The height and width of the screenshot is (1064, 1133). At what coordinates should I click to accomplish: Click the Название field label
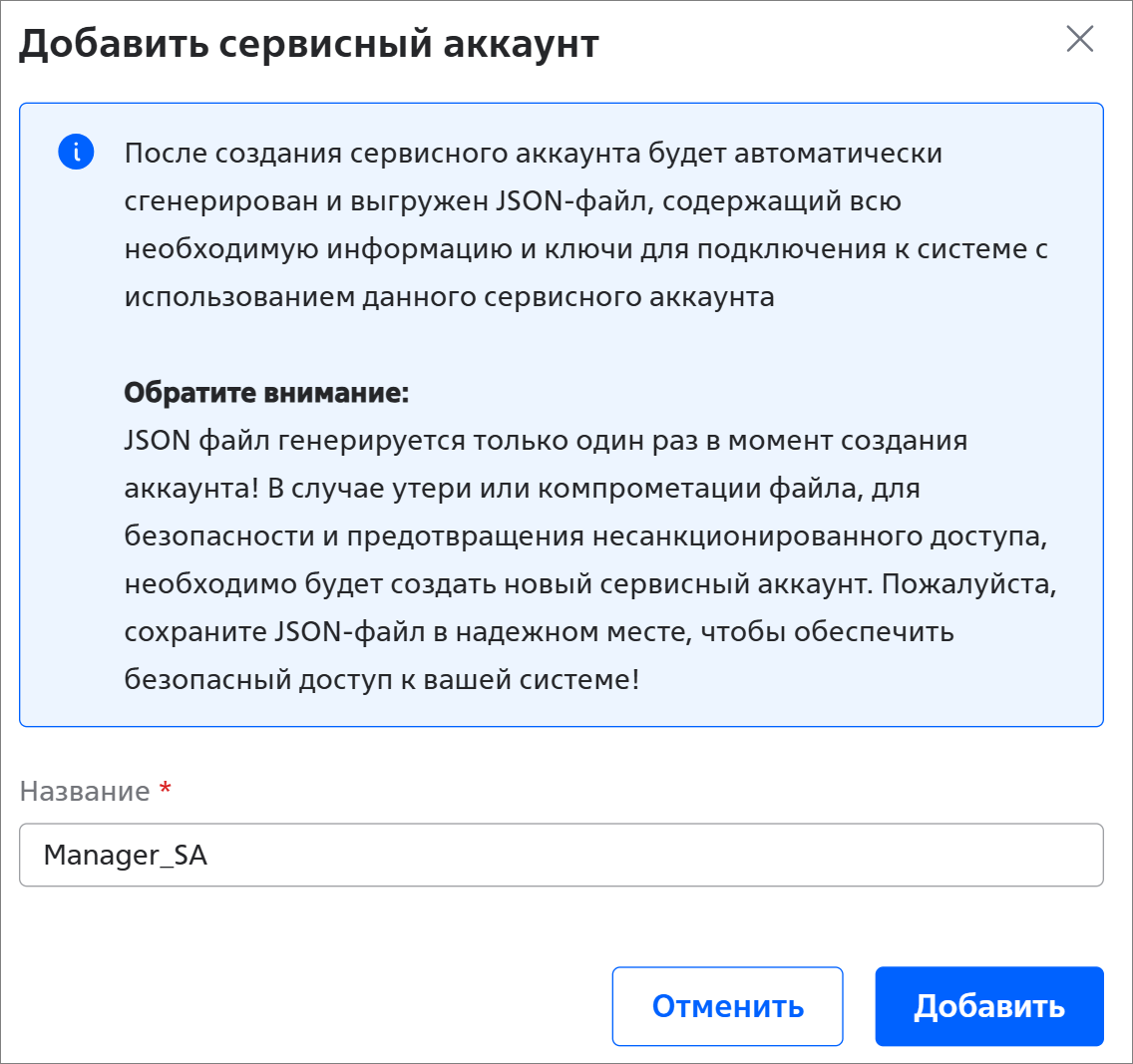[x=85, y=791]
